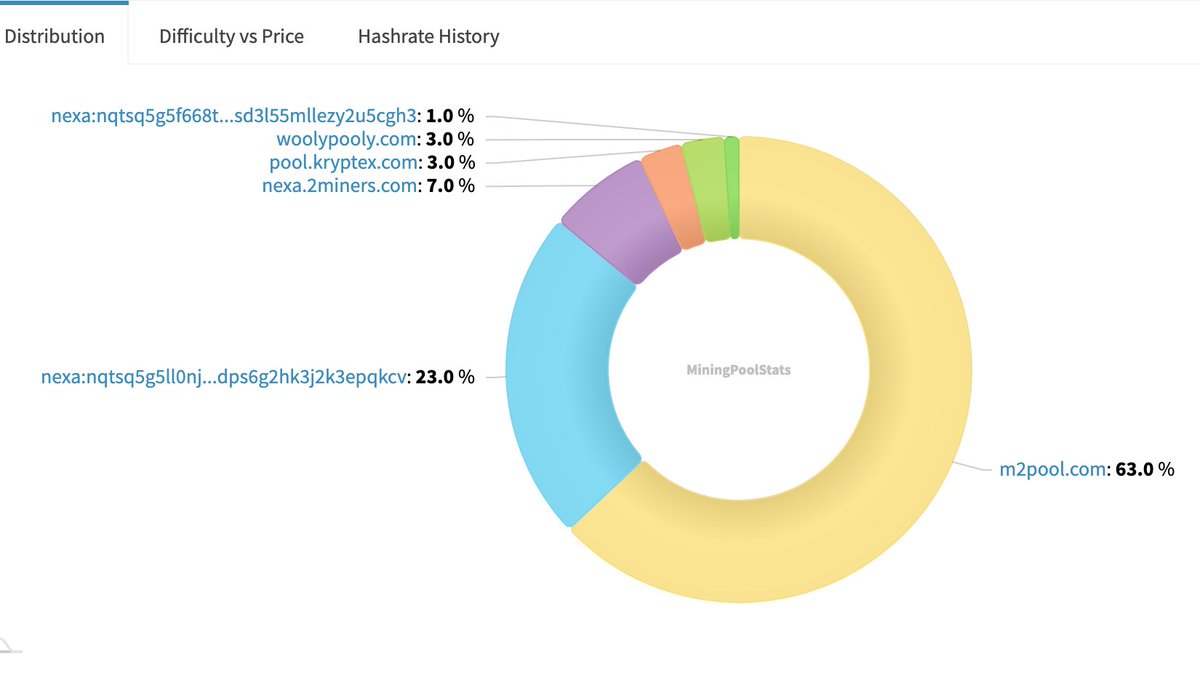The width and height of the screenshot is (1200, 675).
Task: Open the nexa.2miners.com link
Action: (338, 185)
